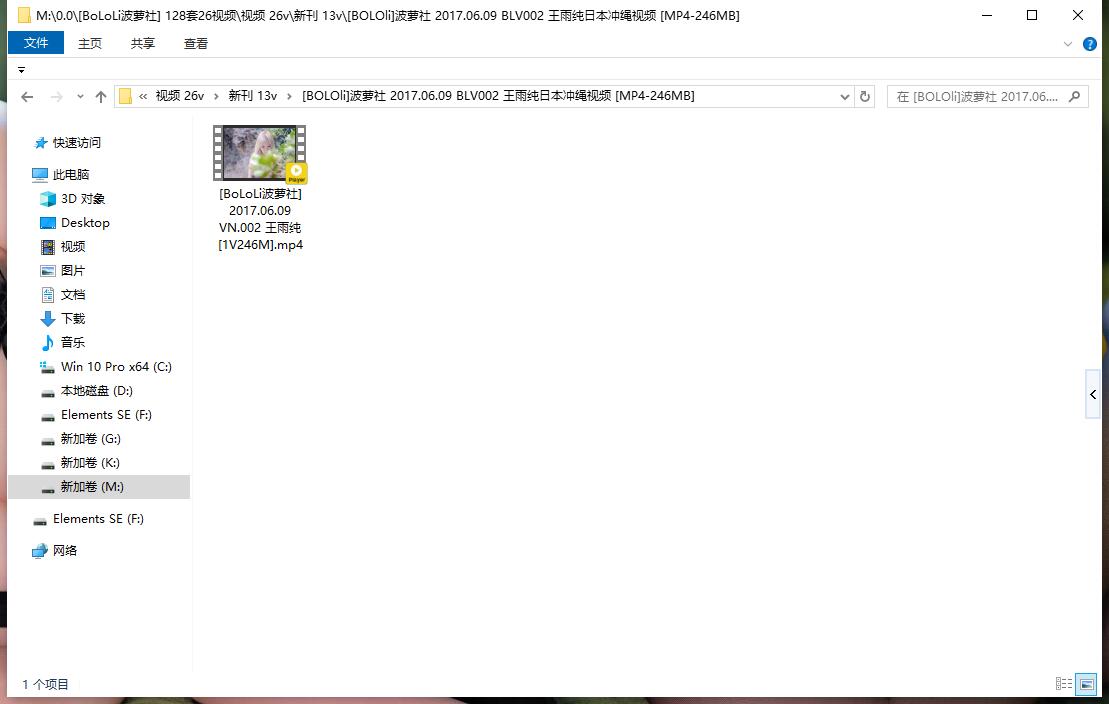Go to 新刊 13v in the breadcrumb
This screenshot has width=1109, height=704.
click(252, 96)
